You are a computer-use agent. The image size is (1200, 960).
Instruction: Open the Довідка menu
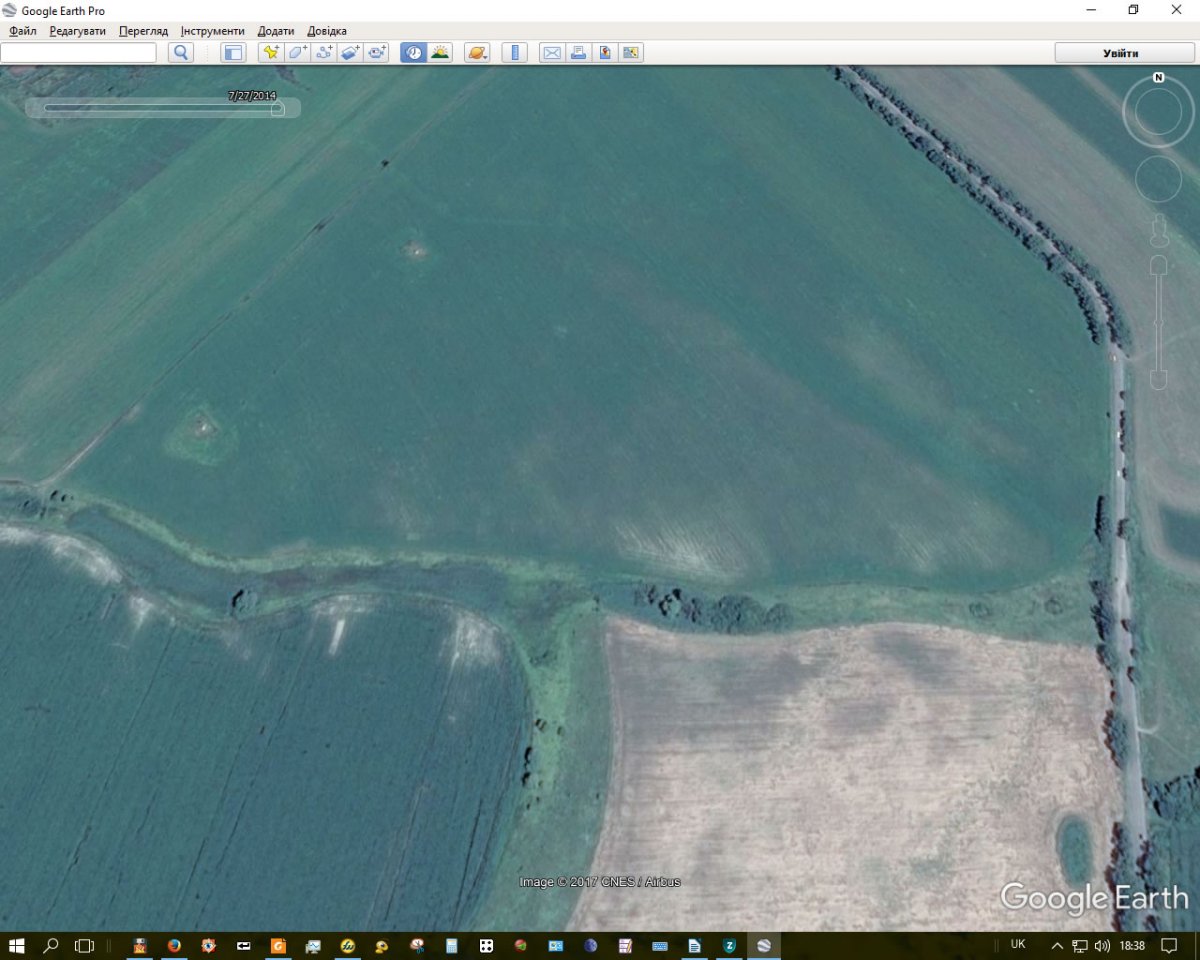(x=327, y=31)
